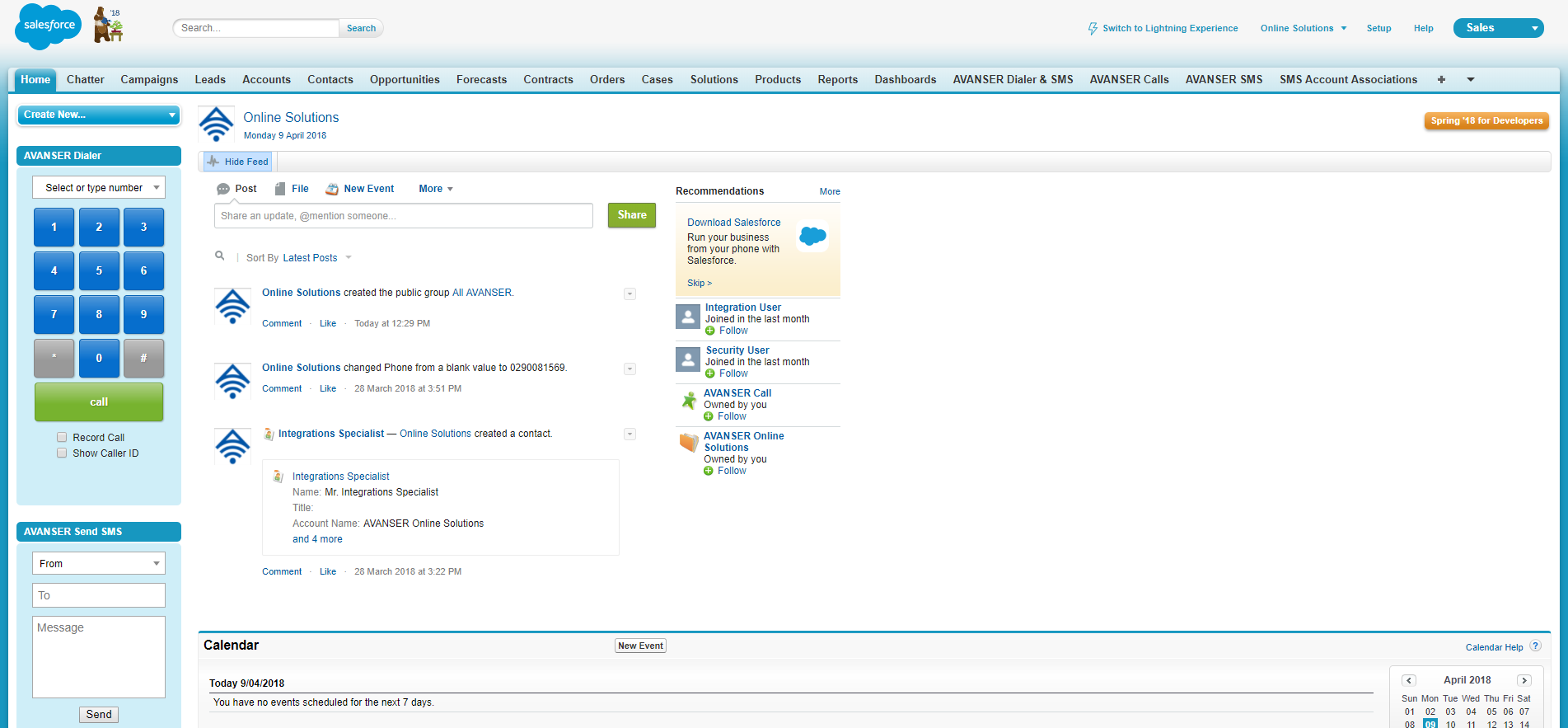Click the New Event calendar icon
Viewport: 1568px width, 728px height.
click(332, 189)
